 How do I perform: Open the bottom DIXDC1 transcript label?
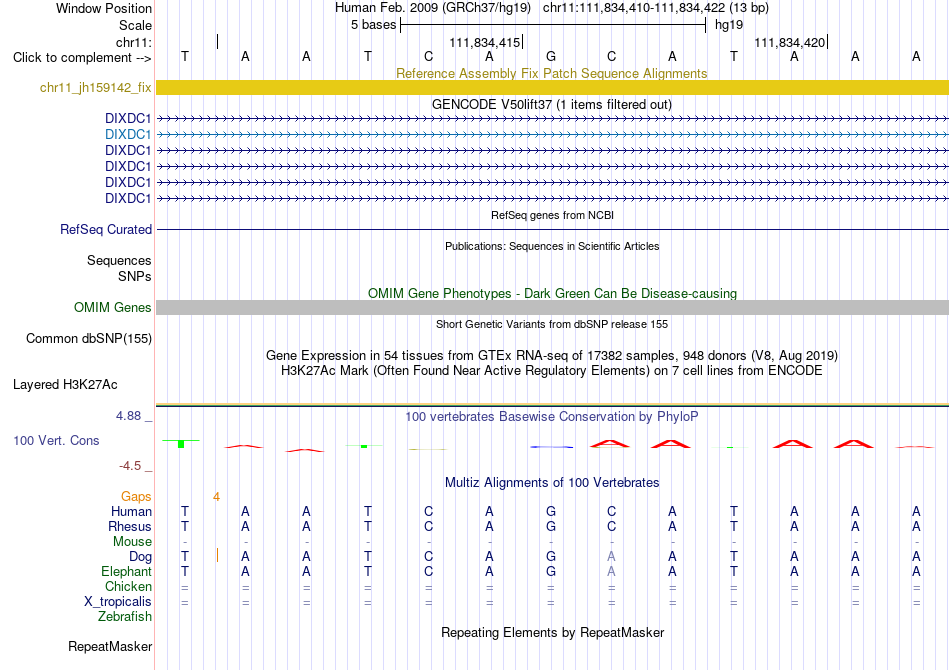coord(127,198)
